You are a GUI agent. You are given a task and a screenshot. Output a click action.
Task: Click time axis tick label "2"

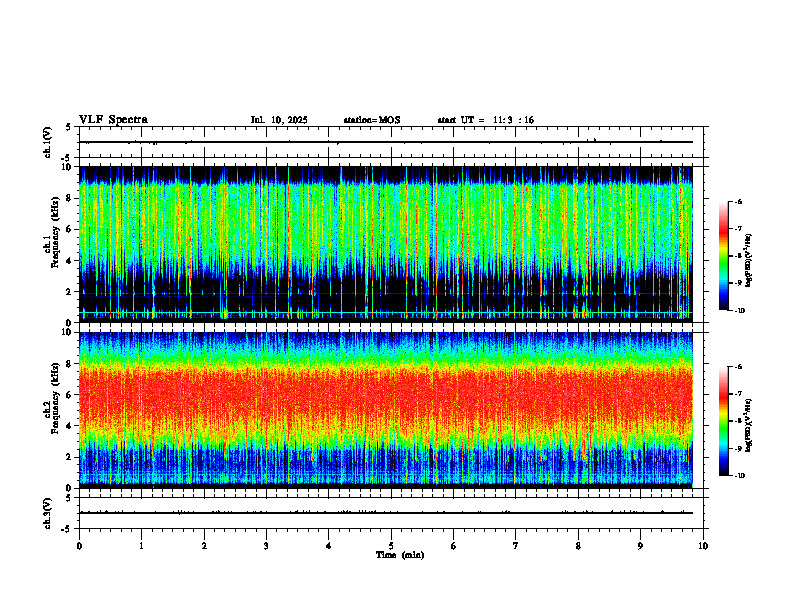point(204,546)
